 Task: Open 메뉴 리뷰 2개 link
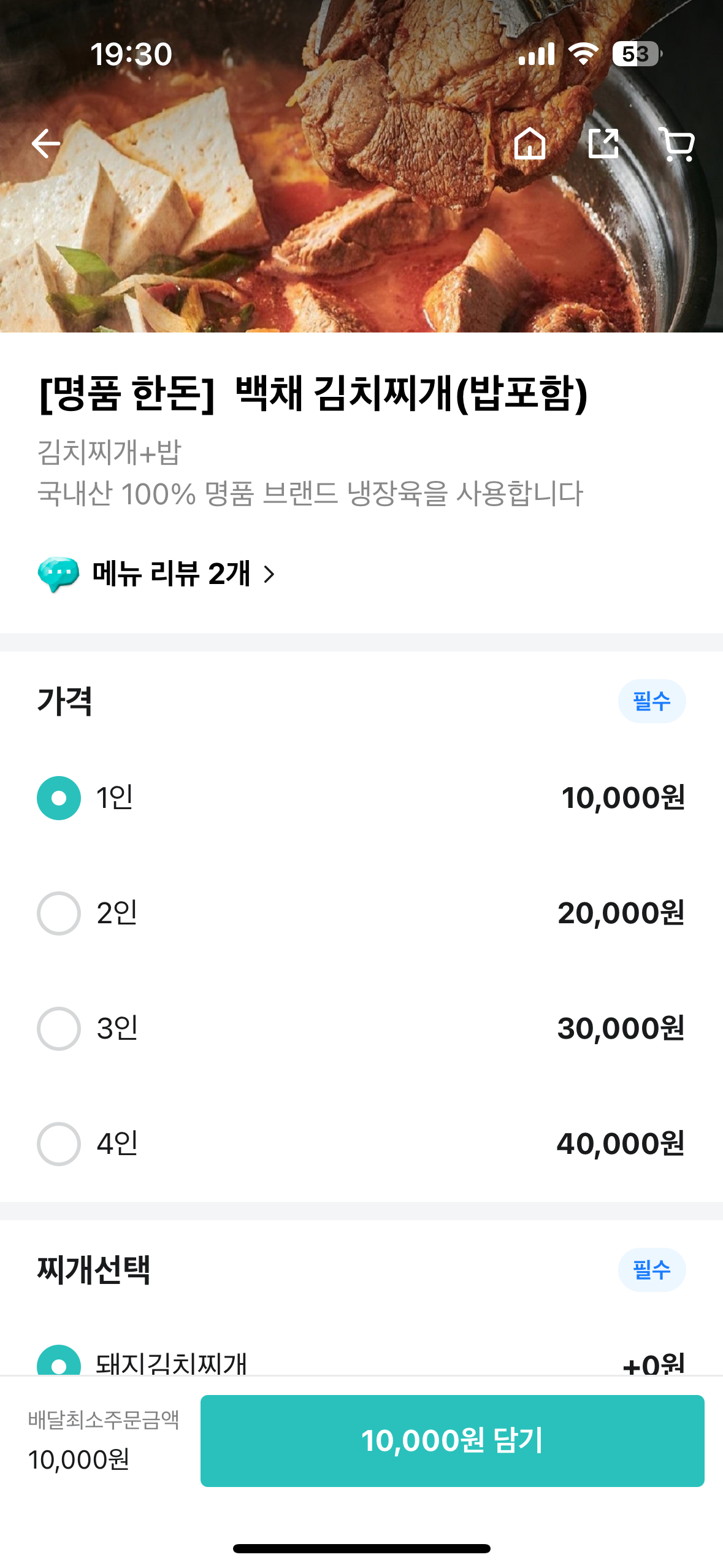pos(171,574)
